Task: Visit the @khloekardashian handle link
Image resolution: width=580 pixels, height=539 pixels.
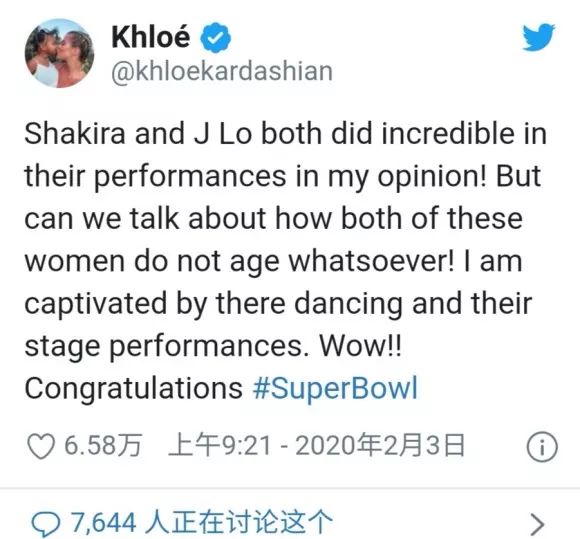Action: point(222,71)
